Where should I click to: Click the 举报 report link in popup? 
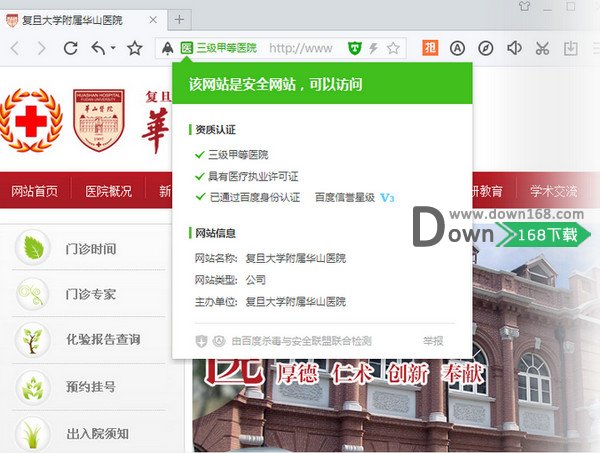coord(433,341)
